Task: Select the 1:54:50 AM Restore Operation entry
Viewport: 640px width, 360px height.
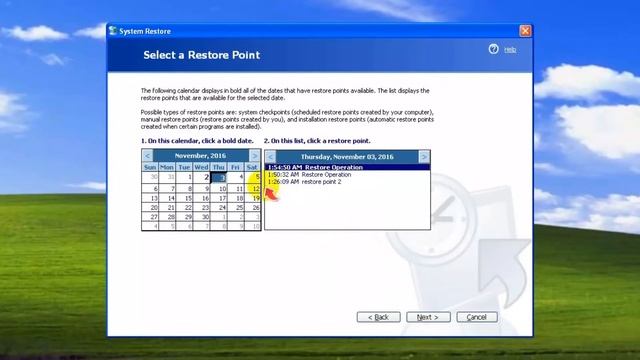Action: pos(347,167)
